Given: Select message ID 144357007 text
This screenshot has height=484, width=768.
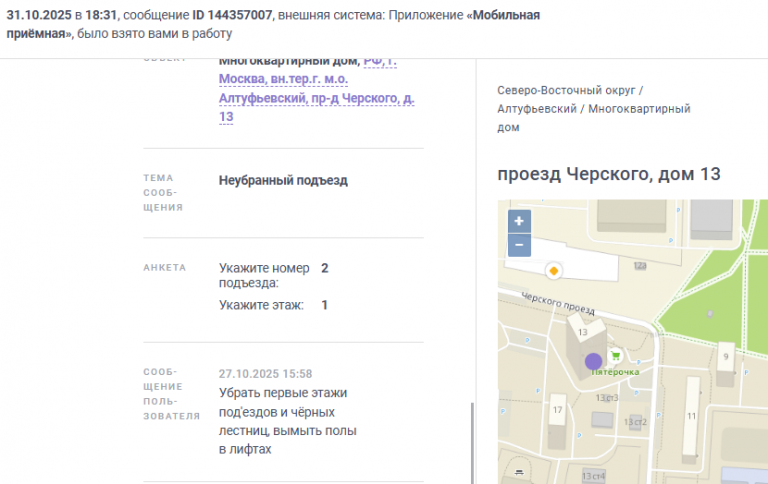Looking at the screenshot, I should (232, 15).
